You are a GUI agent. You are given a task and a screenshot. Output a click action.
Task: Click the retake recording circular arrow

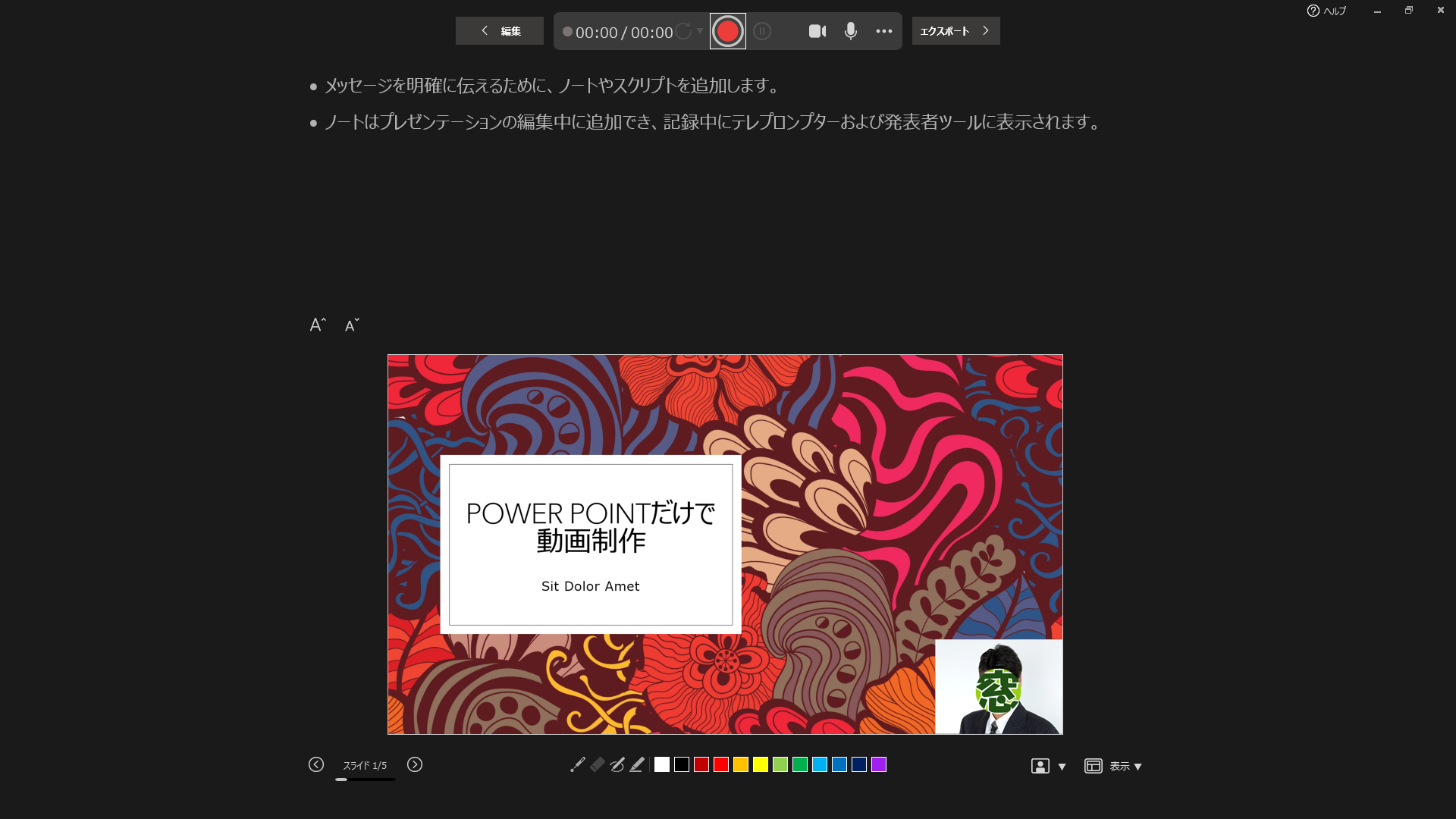click(683, 31)
